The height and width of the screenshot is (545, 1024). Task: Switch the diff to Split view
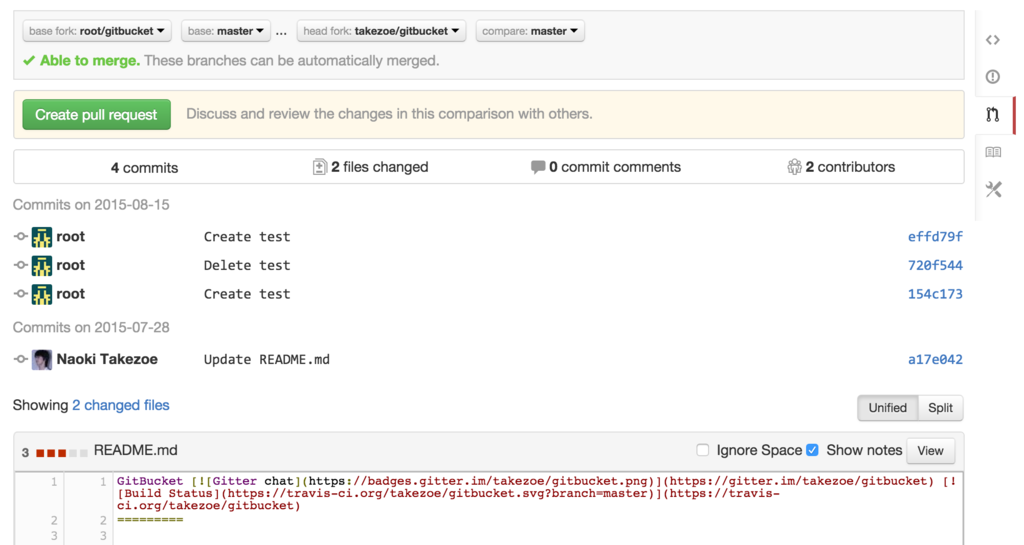click(940, 408)
